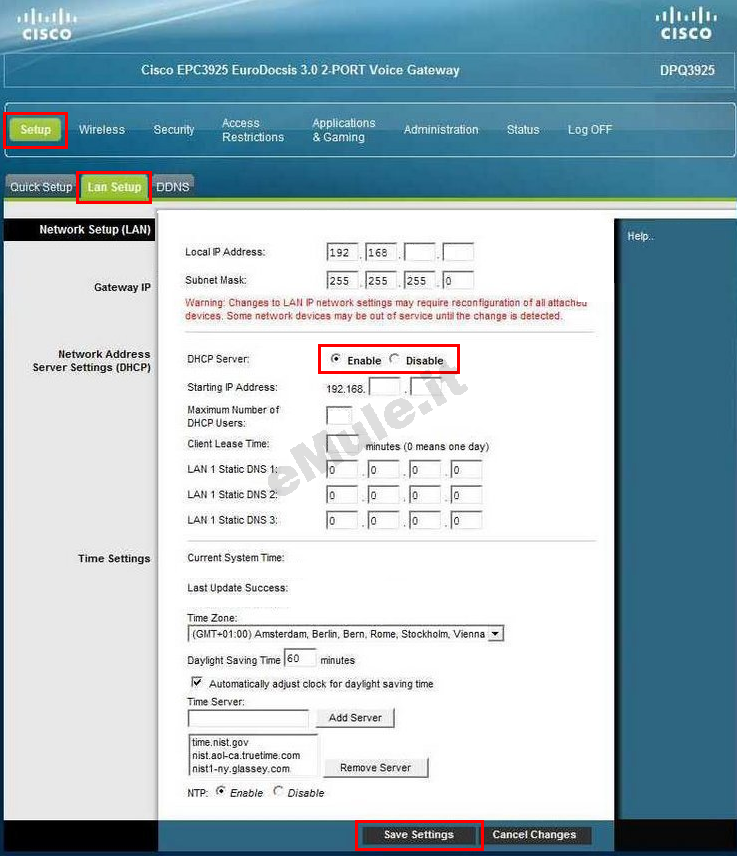Click Maximum Number of DHCP Users field

tap(339, 415)
